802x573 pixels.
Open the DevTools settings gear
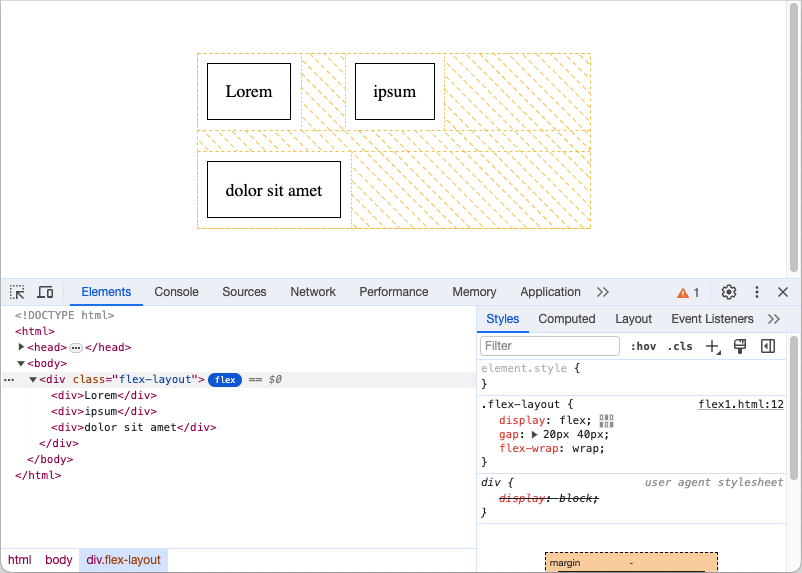[729, 292]
